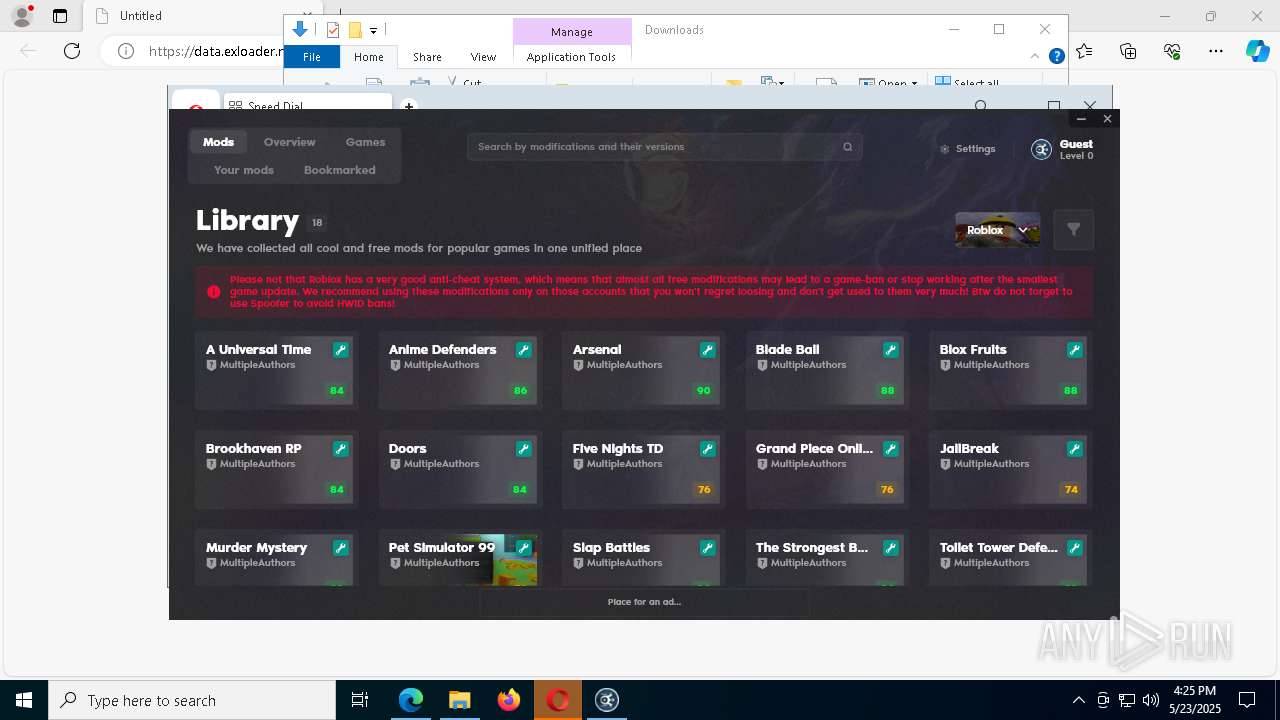The width and height of the screenshot is (1280, 720).
Task: Open wrench icon on Grand Piece Online card
Action: [890, 449]
